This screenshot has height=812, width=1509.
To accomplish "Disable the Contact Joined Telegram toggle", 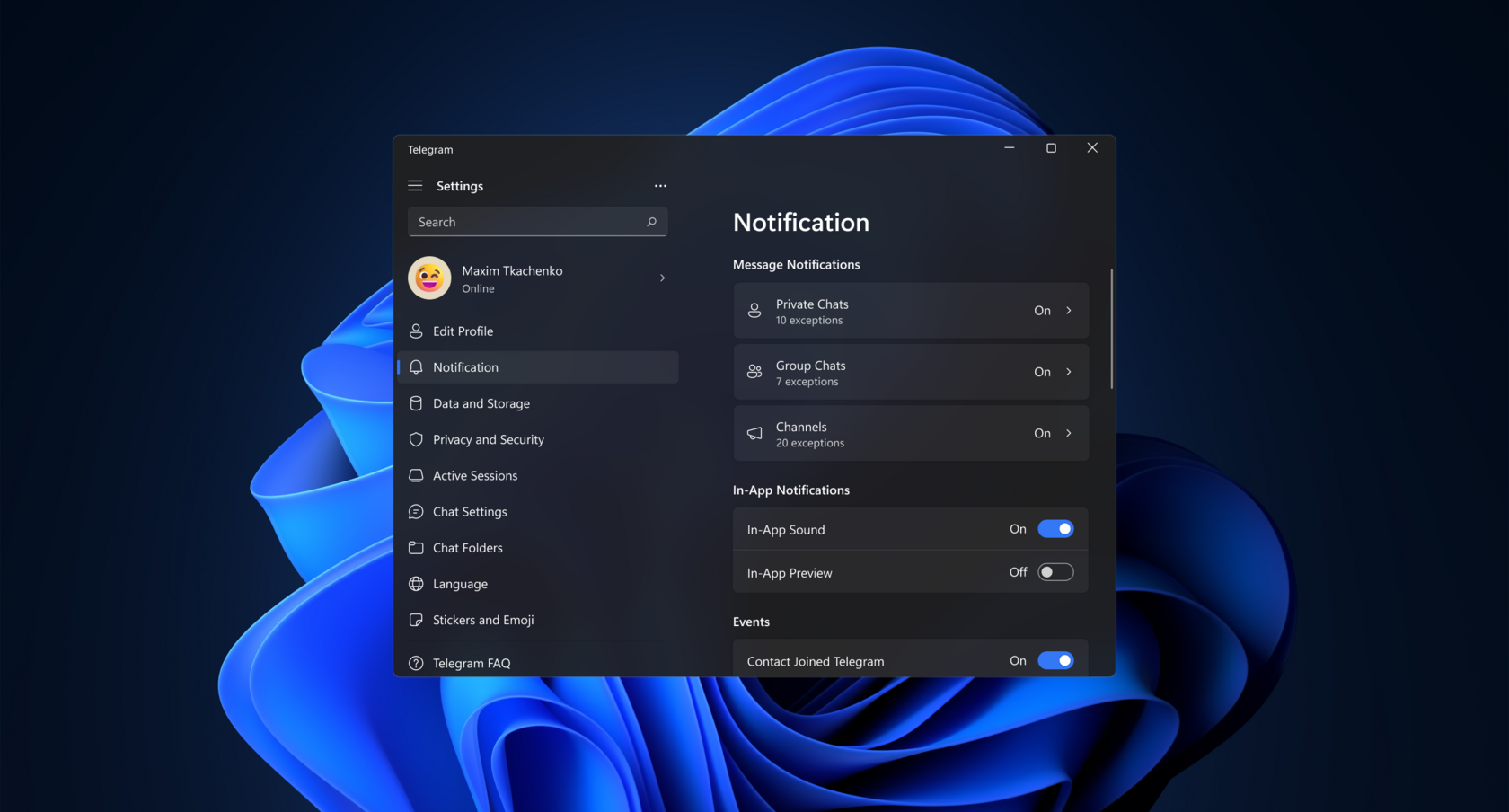I will click(1055, 661).
